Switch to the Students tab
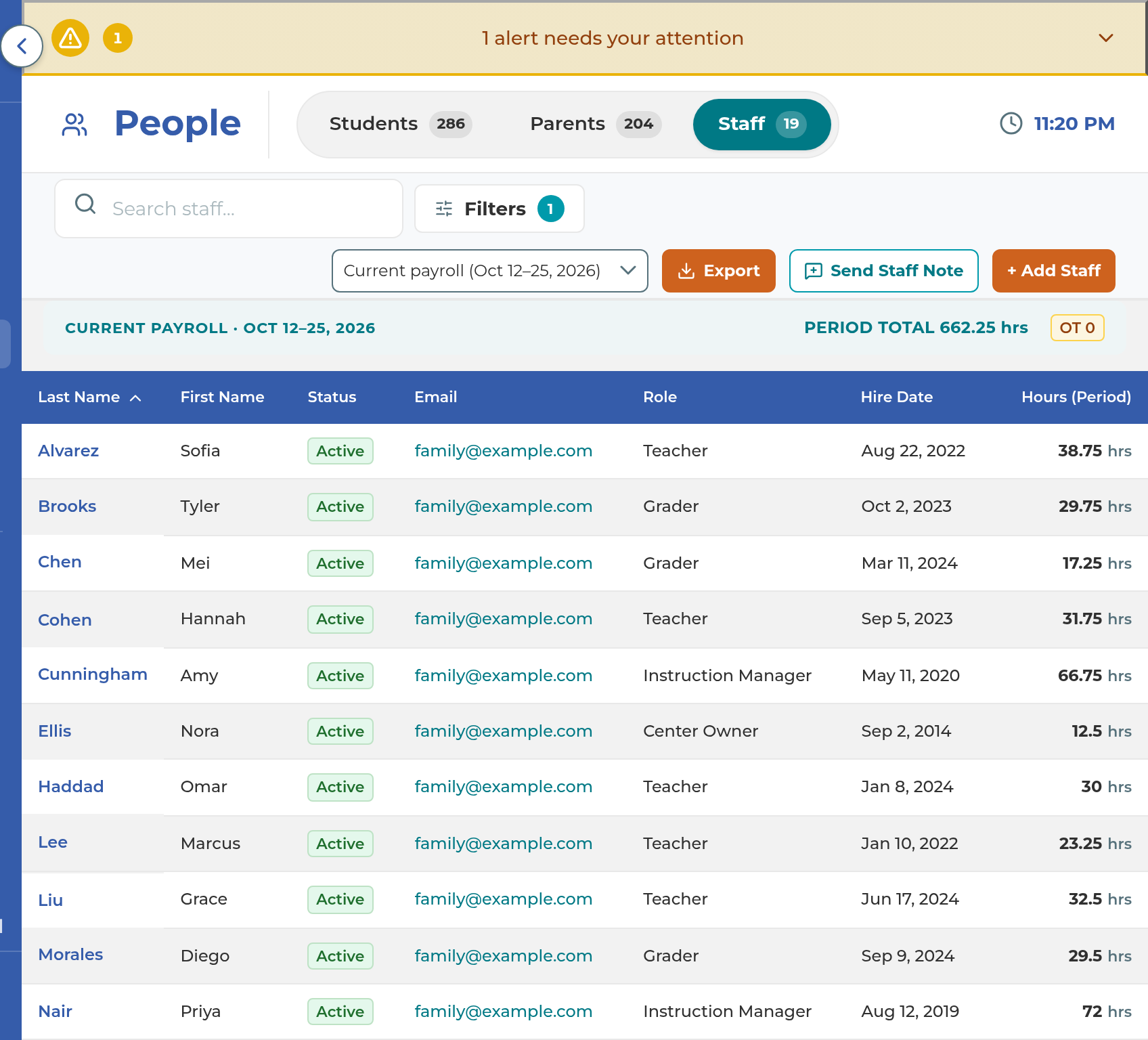This screenshot has height=1040, width=1148. [x=399, y=124]
